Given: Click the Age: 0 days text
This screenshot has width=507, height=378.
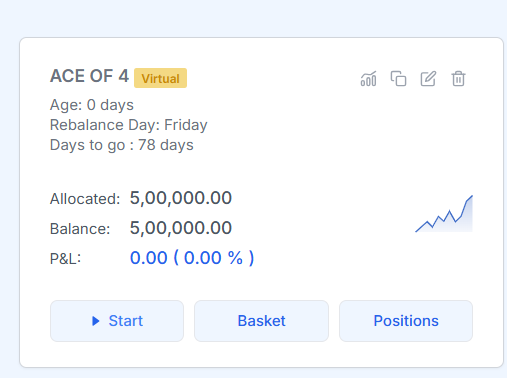Looking at the screenshot, I should tap(92, 105).
